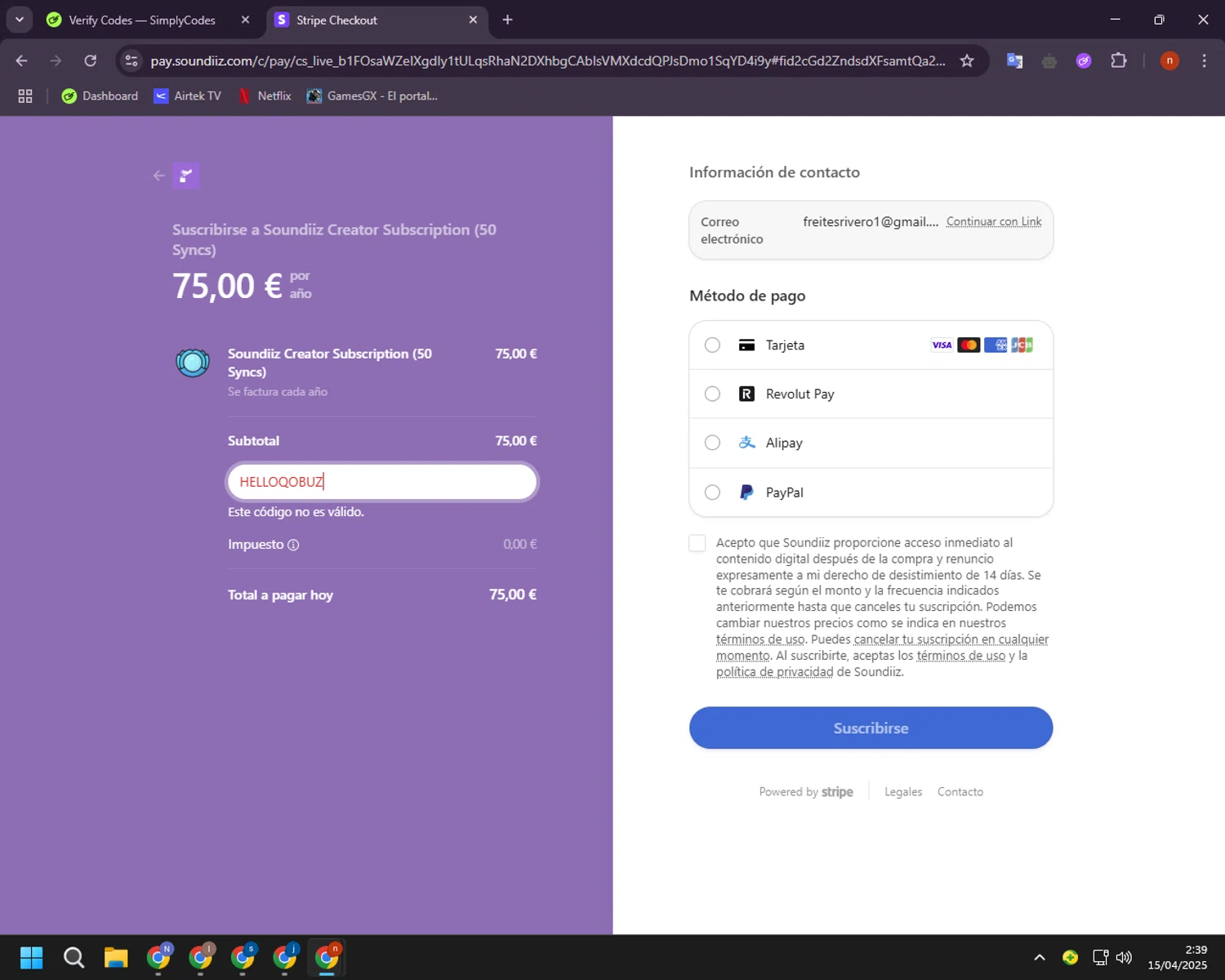Image resolution: width=1225 pixels, height=980 pixels.
Task: Click the browser back button
Action: click(22, 60)
